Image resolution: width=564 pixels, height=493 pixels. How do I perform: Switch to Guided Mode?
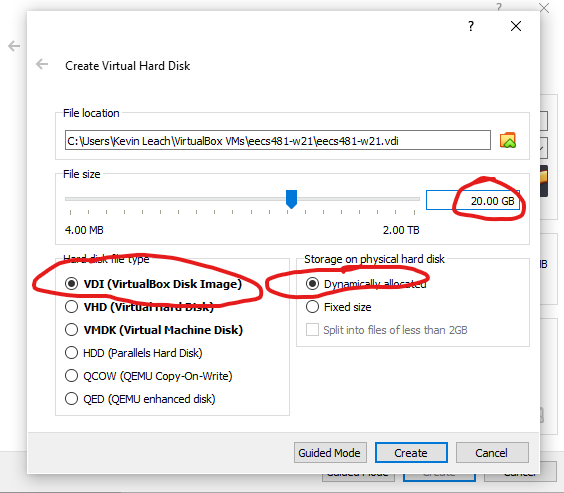[x=330, y=453]
